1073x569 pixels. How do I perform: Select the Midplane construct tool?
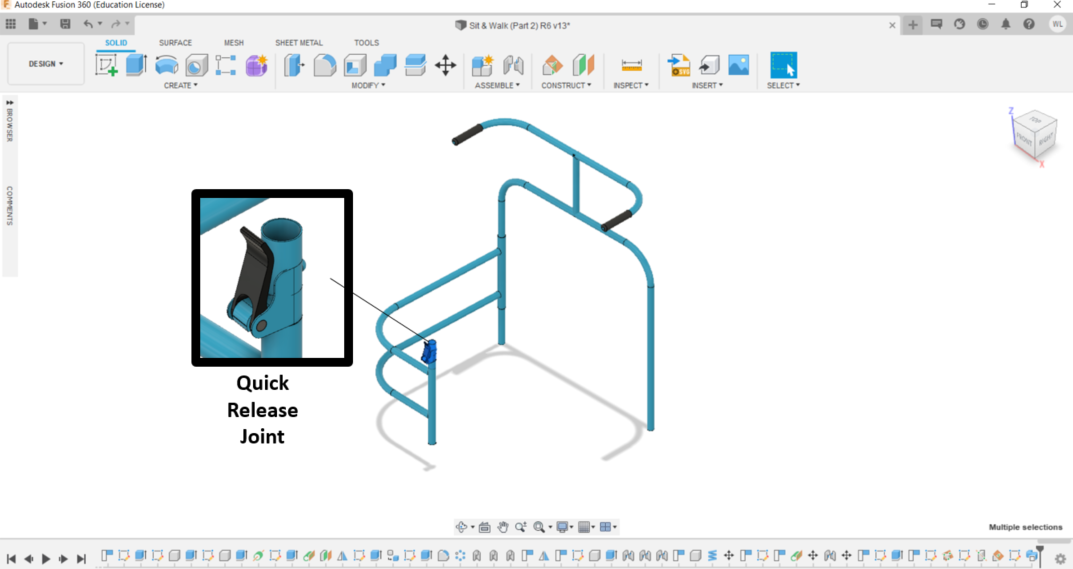point(583,65)
